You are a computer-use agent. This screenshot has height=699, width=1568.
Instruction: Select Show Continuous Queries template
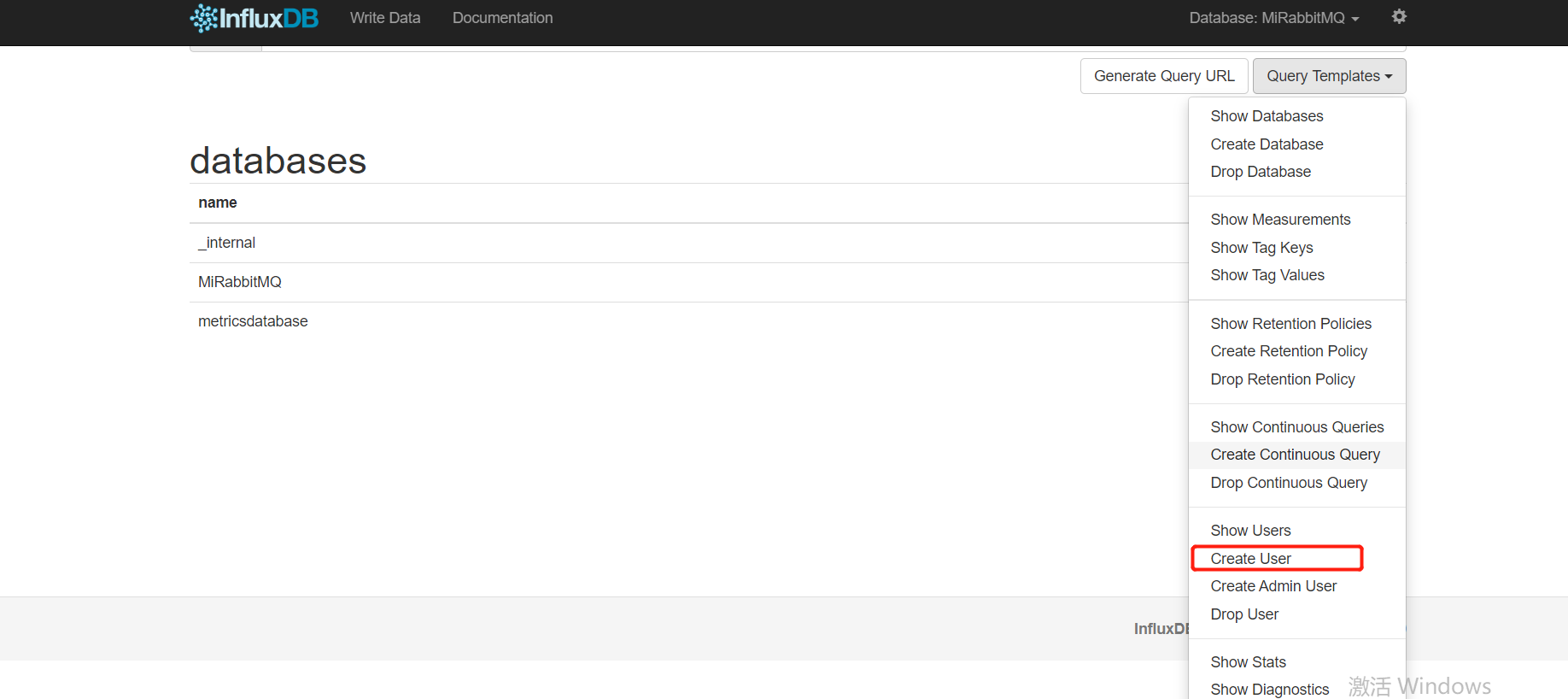click(1297, 427)
